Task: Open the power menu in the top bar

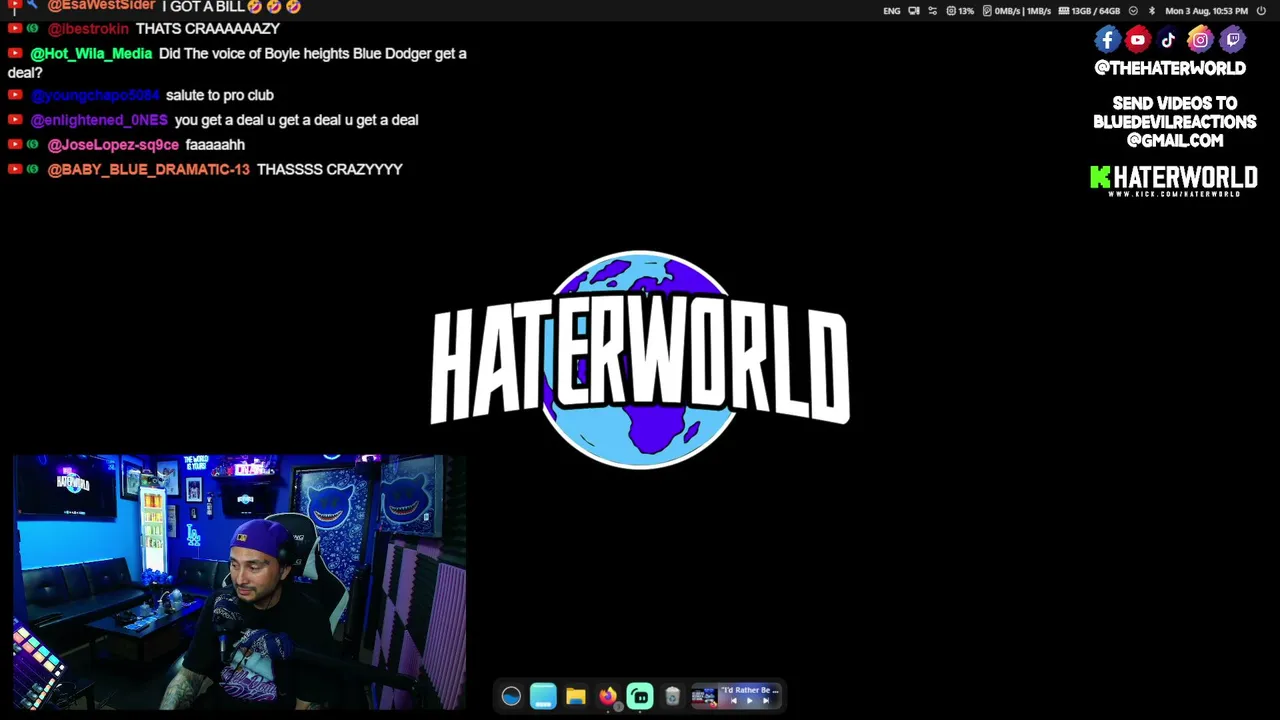Action: click(1261, 11)
